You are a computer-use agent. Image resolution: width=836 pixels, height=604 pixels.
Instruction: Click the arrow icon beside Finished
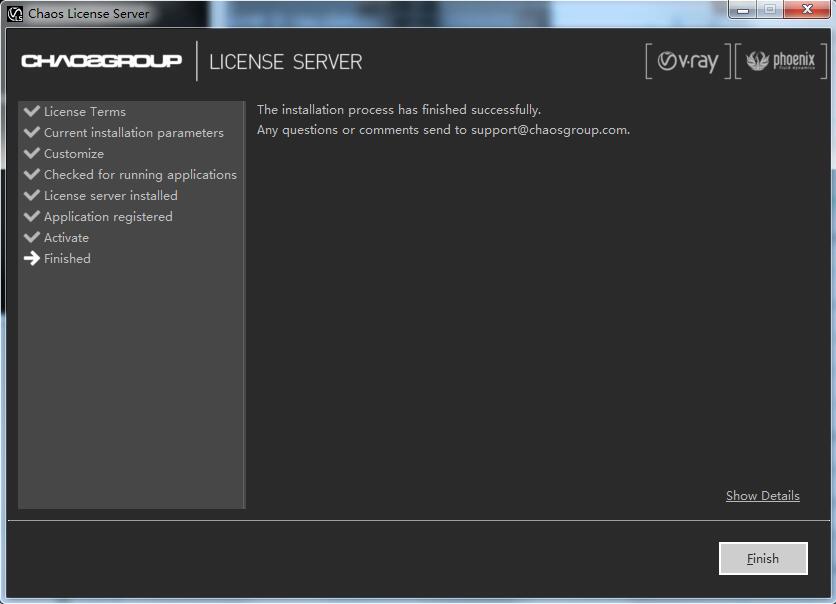pos(32,258)
